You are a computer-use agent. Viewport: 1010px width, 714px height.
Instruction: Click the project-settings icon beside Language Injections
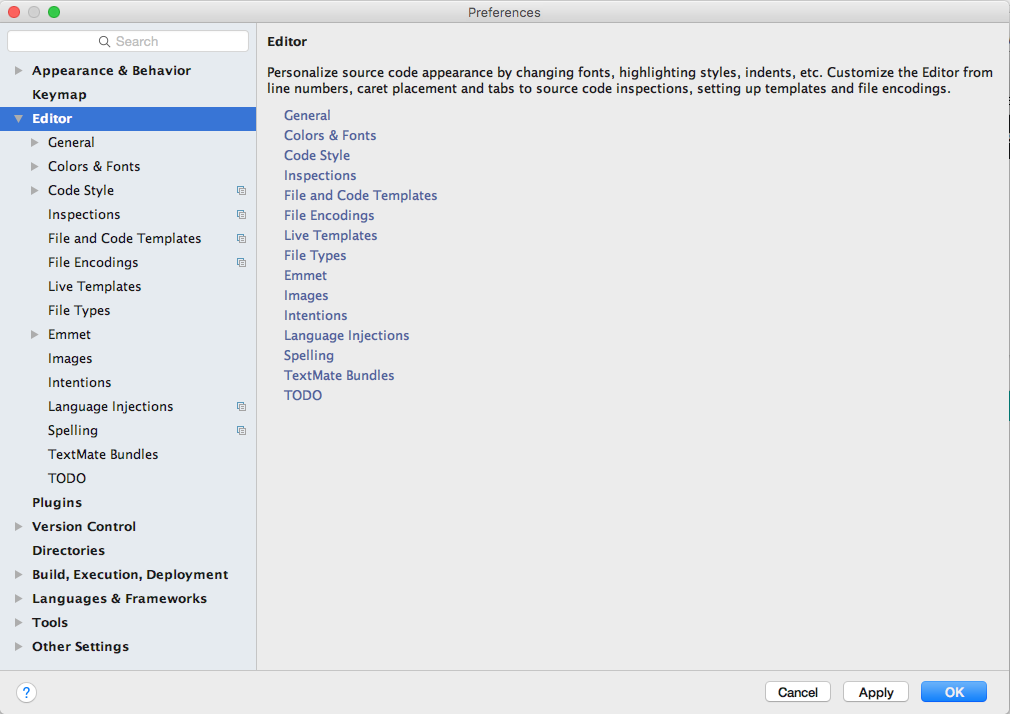coord(241,406)
